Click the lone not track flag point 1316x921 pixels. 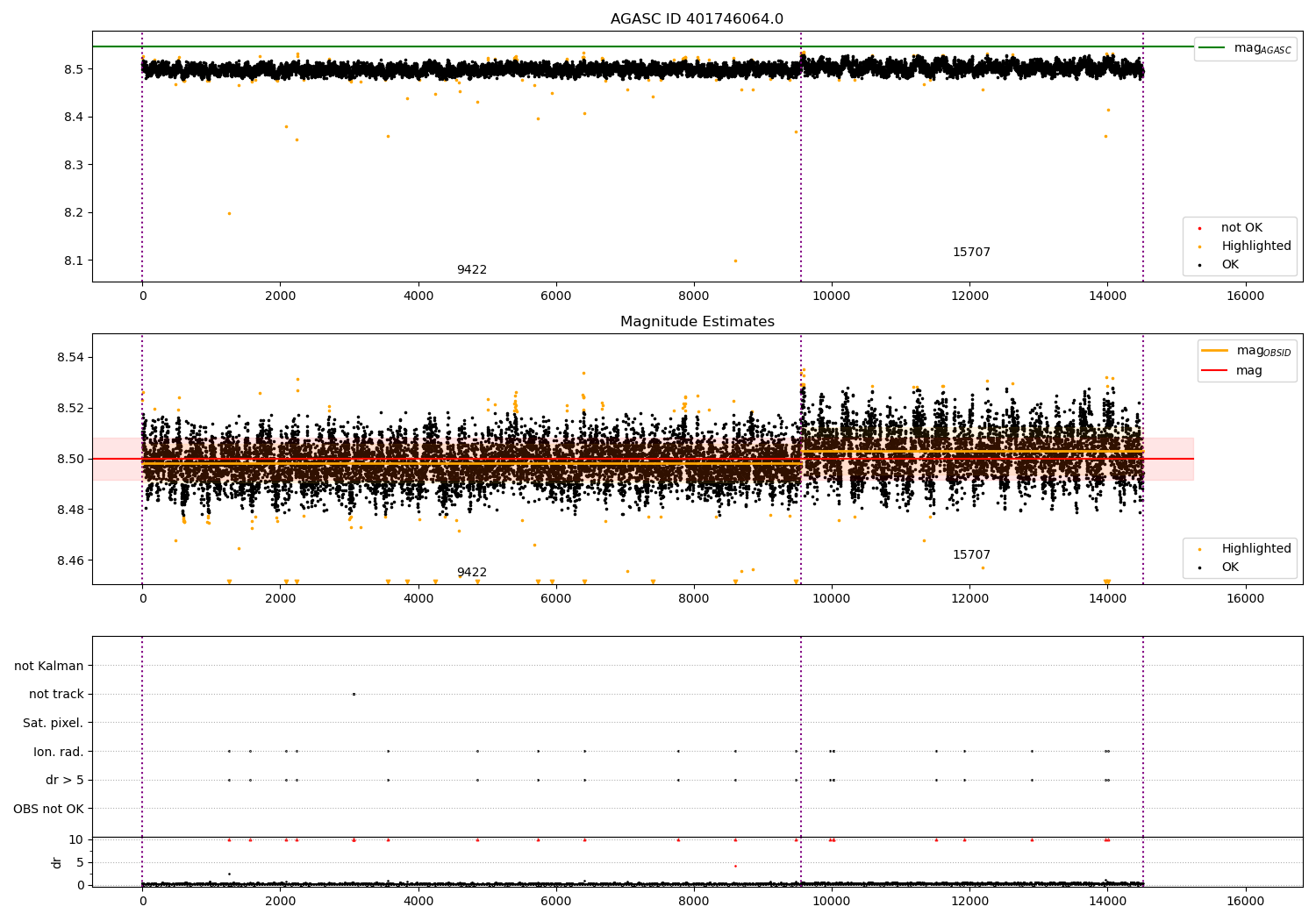coord(354,695)
